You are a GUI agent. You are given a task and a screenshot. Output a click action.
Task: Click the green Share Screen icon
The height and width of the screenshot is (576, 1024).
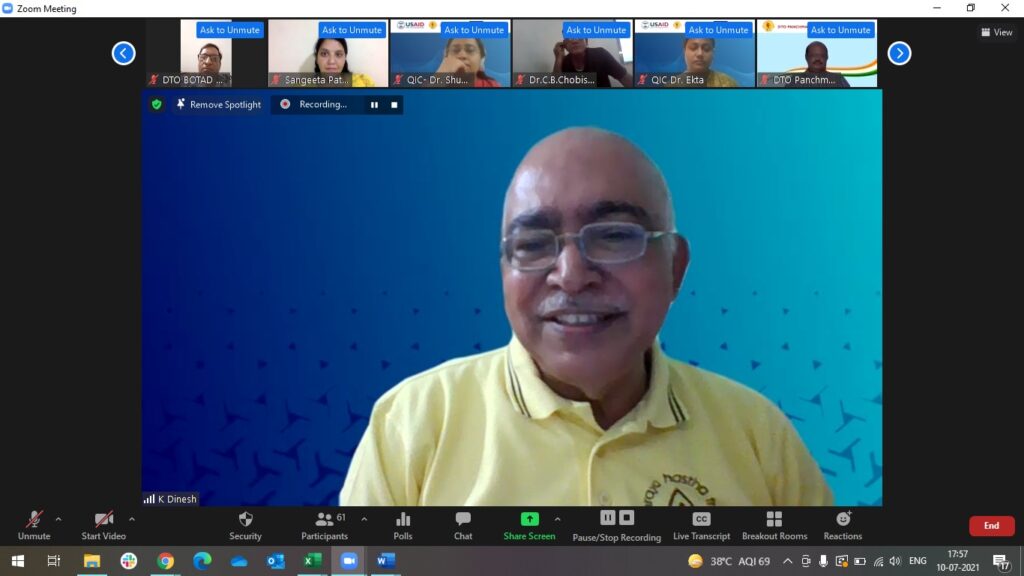pos(529,519)
